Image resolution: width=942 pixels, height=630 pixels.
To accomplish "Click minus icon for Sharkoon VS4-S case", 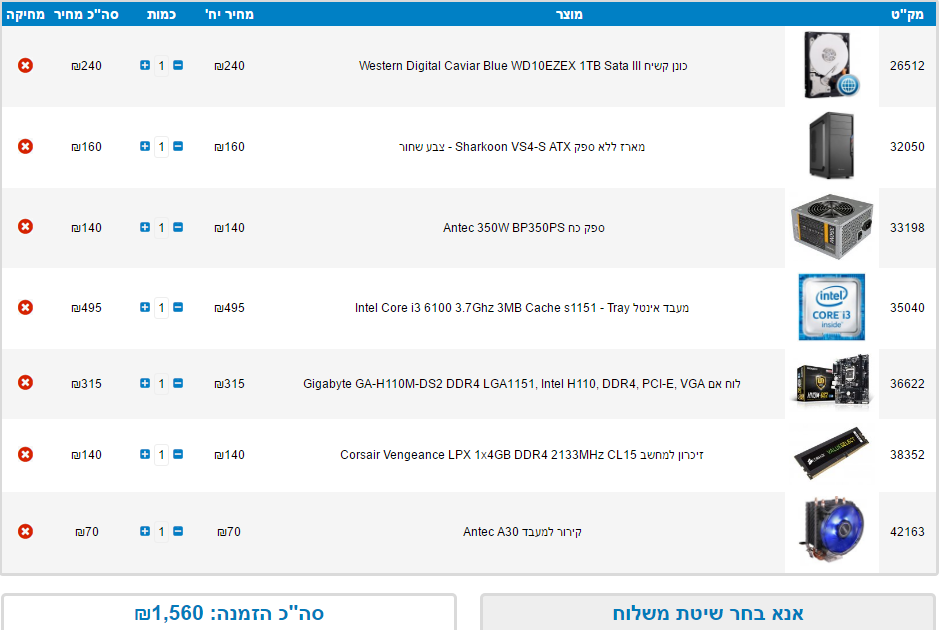I will click(x=178, y=146).
